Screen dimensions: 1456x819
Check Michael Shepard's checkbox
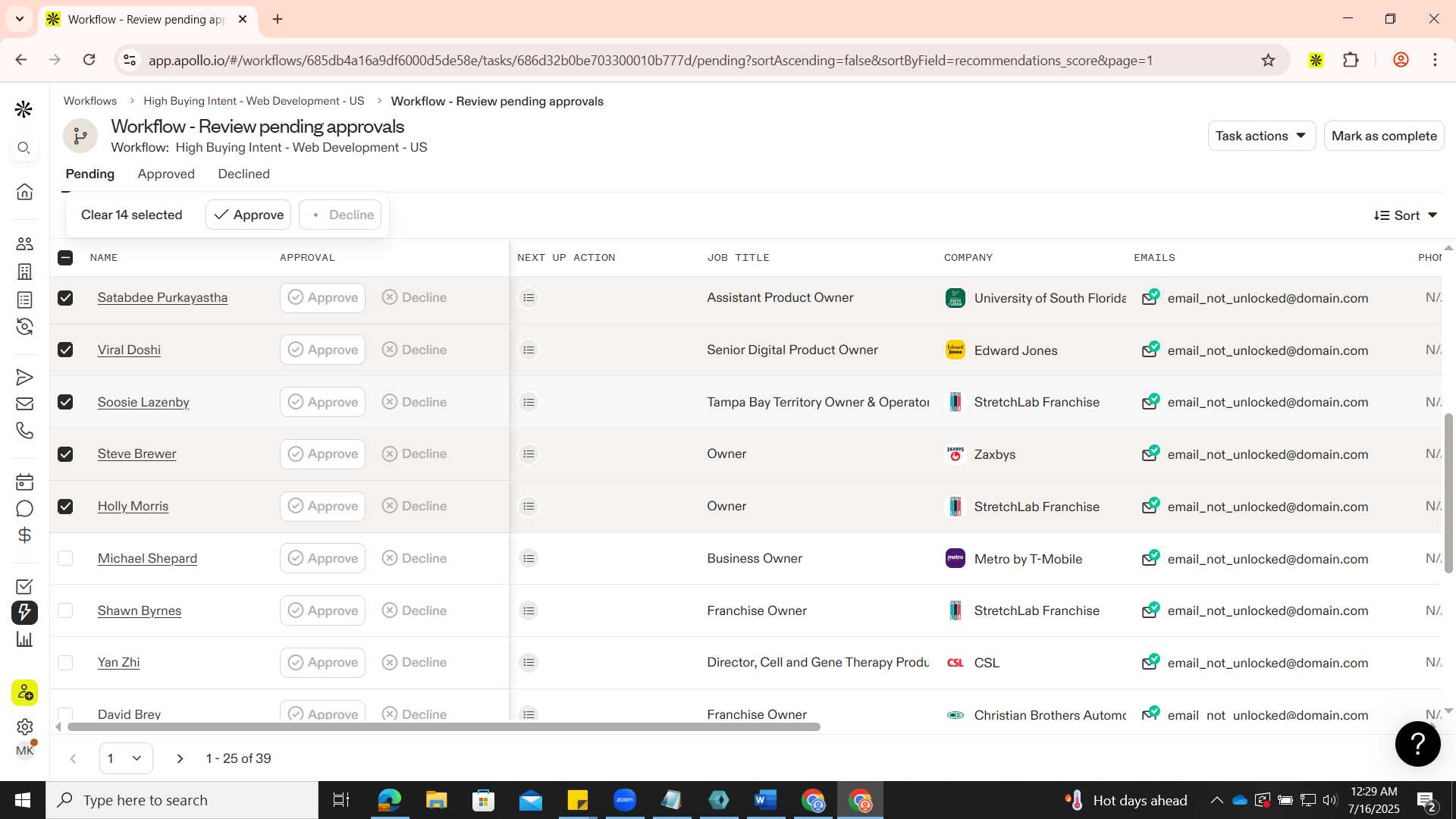[x=65, y=558]
